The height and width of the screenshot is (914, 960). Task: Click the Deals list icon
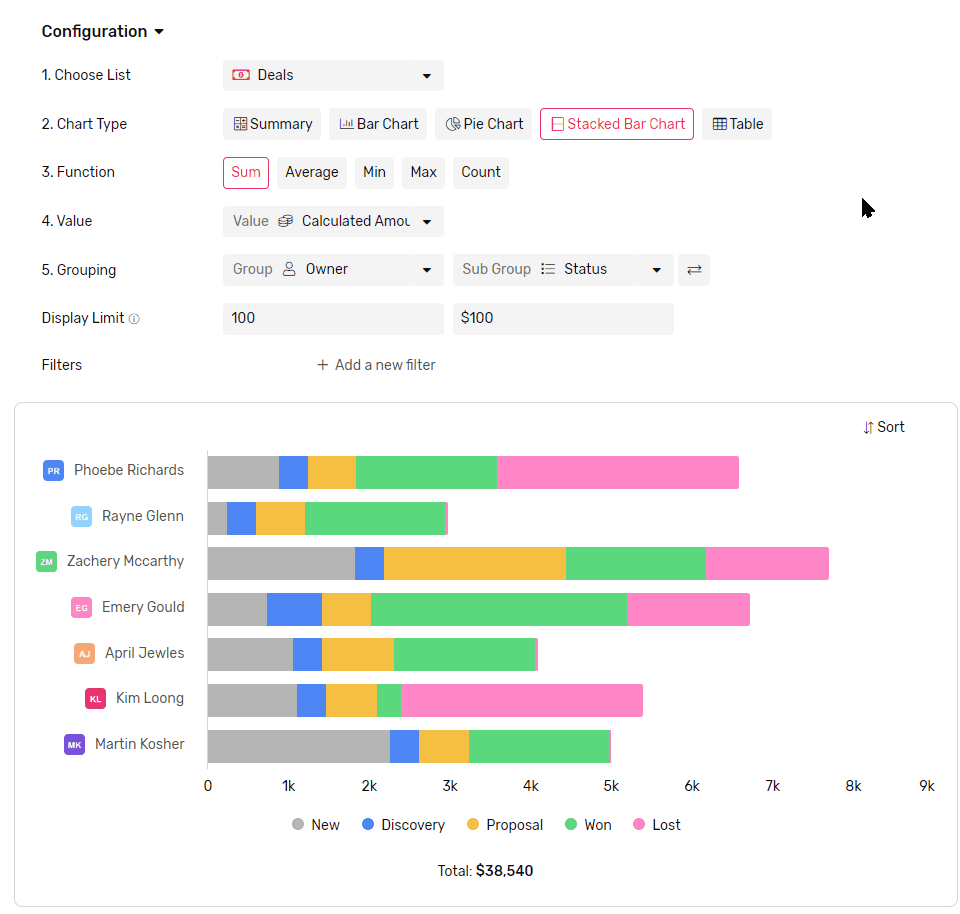[240, 74]
